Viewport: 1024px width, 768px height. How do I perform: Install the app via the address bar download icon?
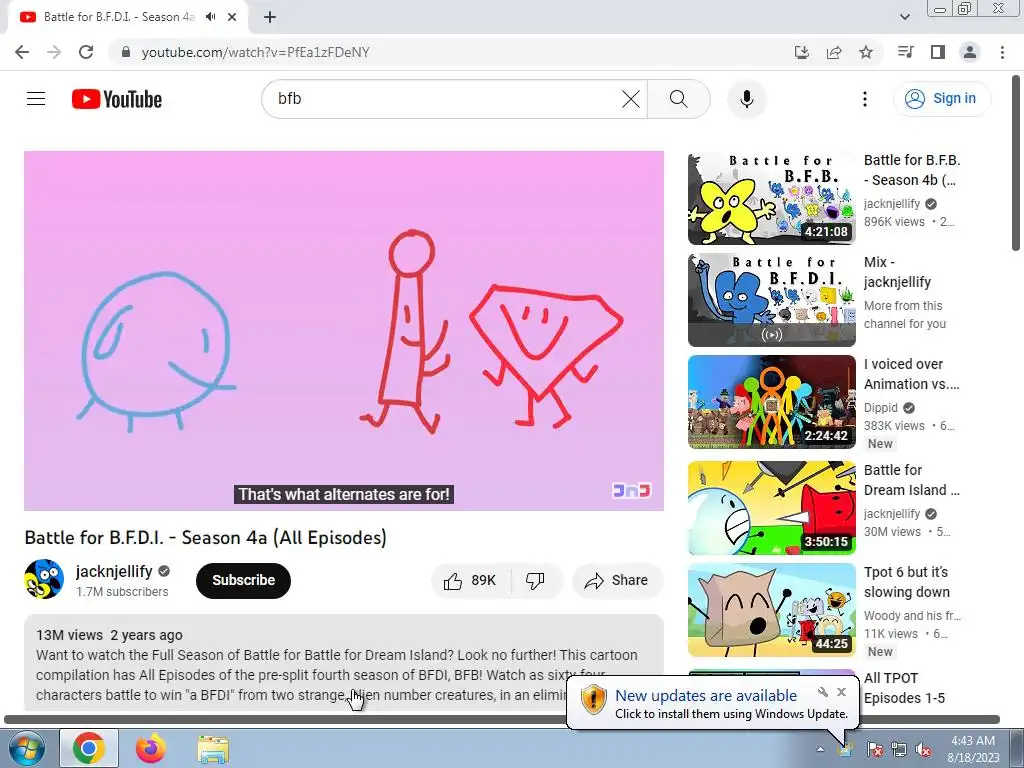click(801, 52)
